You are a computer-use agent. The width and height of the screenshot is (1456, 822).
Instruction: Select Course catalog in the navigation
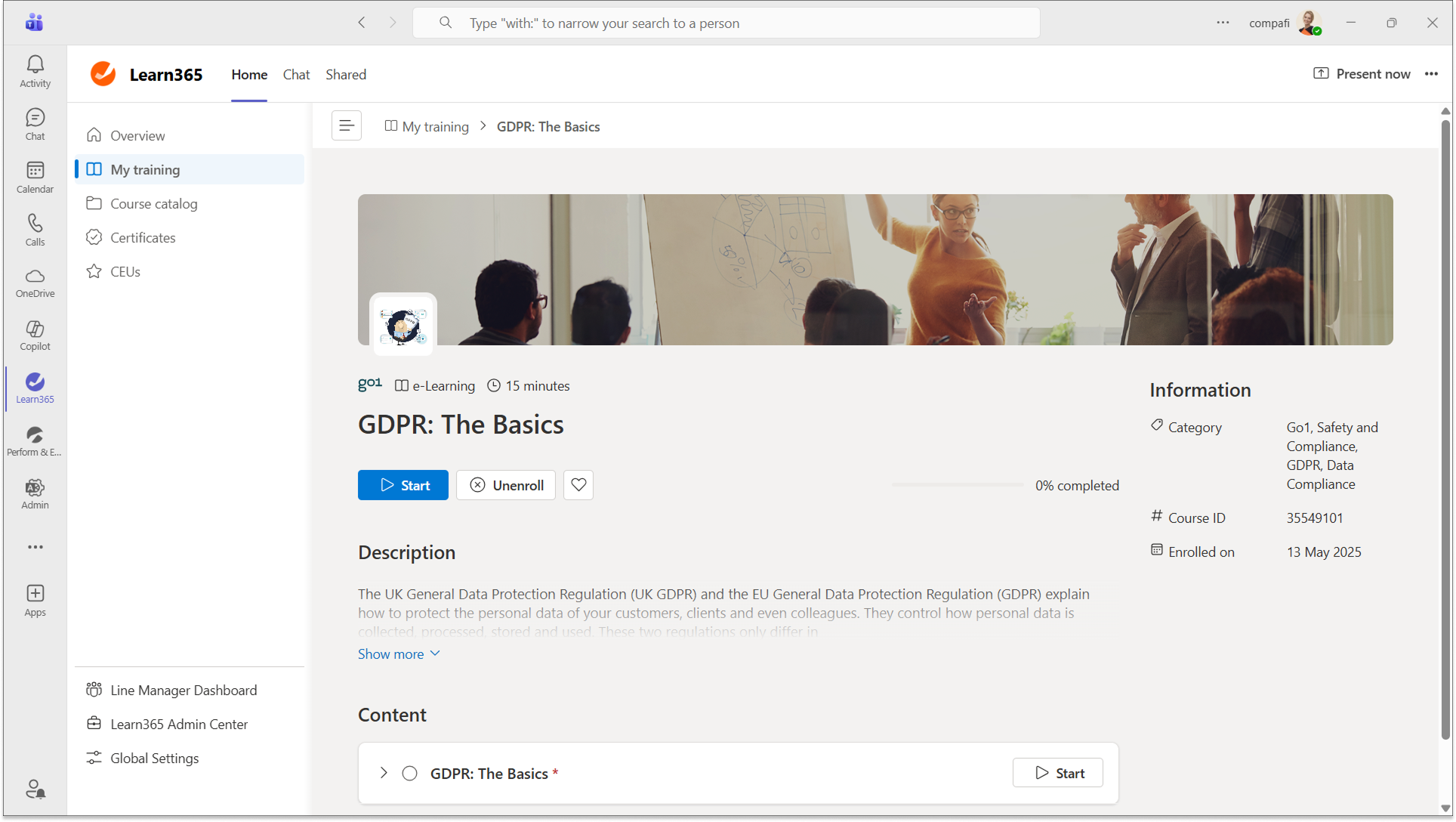[154, 204]
